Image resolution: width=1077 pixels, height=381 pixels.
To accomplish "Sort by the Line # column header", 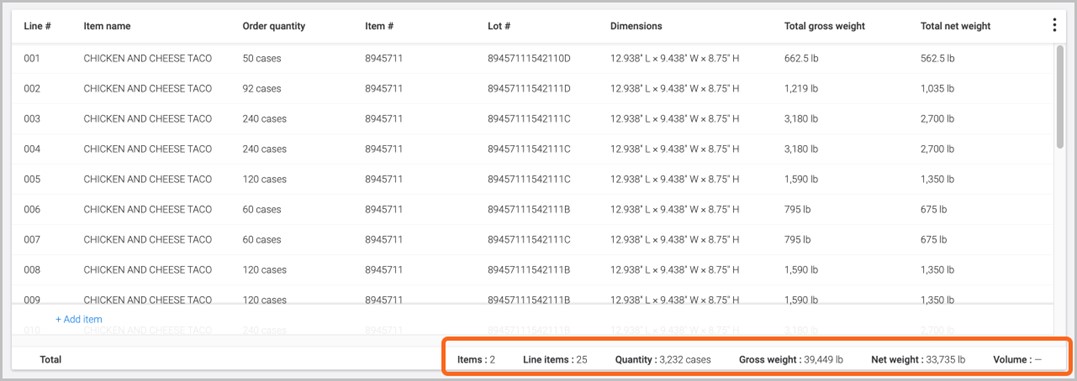I will tap(38, 26).
